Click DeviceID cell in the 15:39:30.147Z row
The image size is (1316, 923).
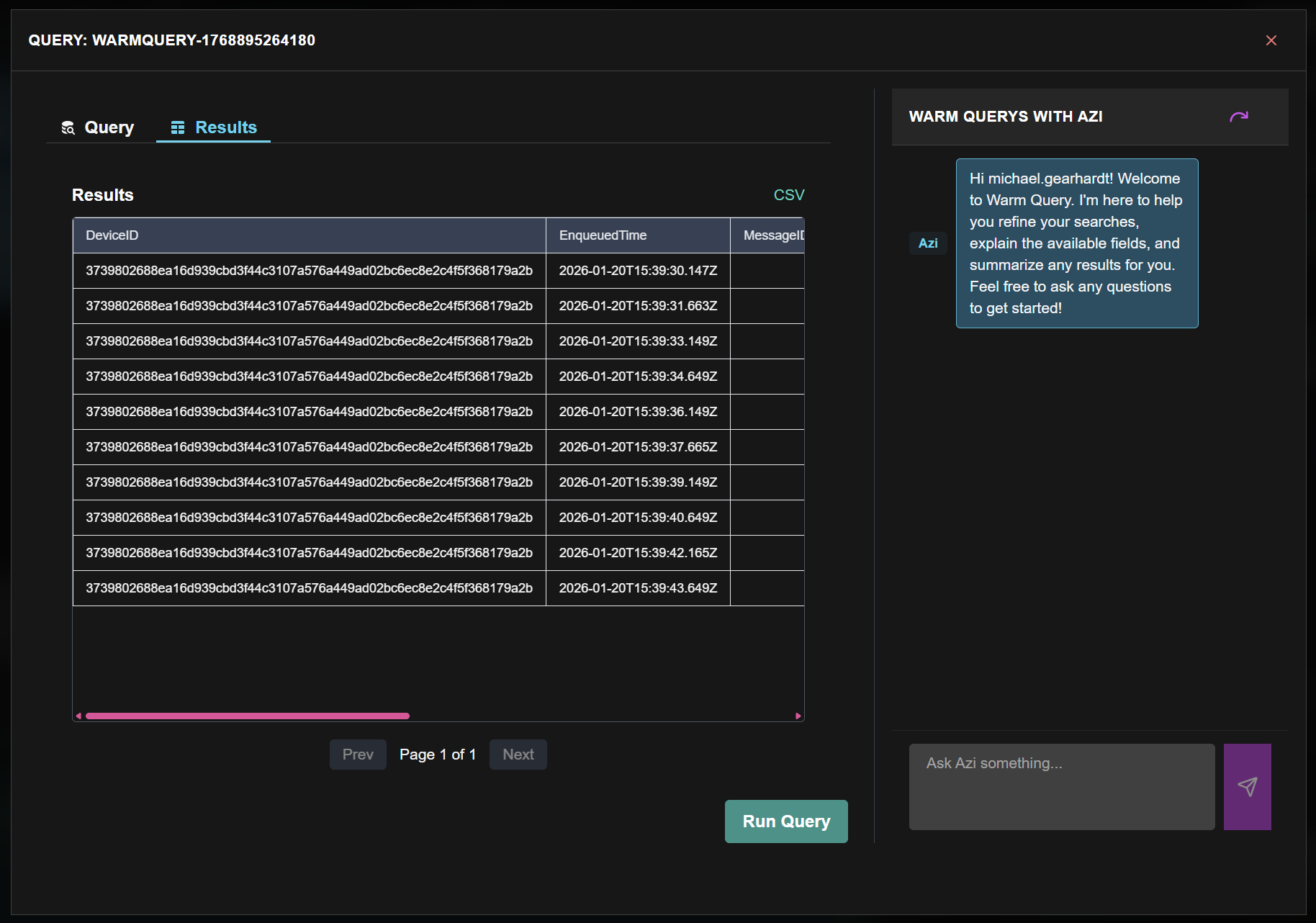[310, 271]
